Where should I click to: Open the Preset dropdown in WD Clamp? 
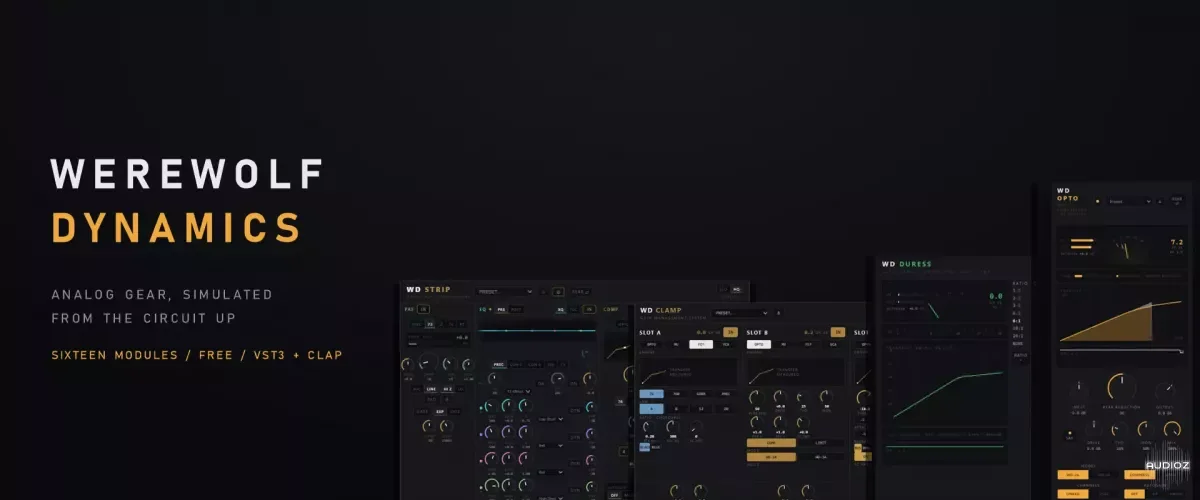click(740, 313)
